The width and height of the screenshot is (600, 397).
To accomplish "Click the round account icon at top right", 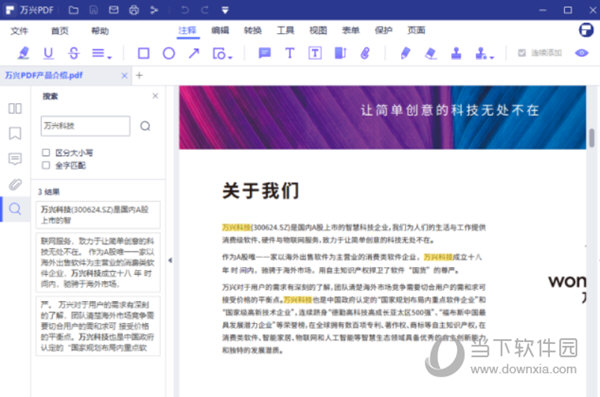I will [x=586, y=30].
